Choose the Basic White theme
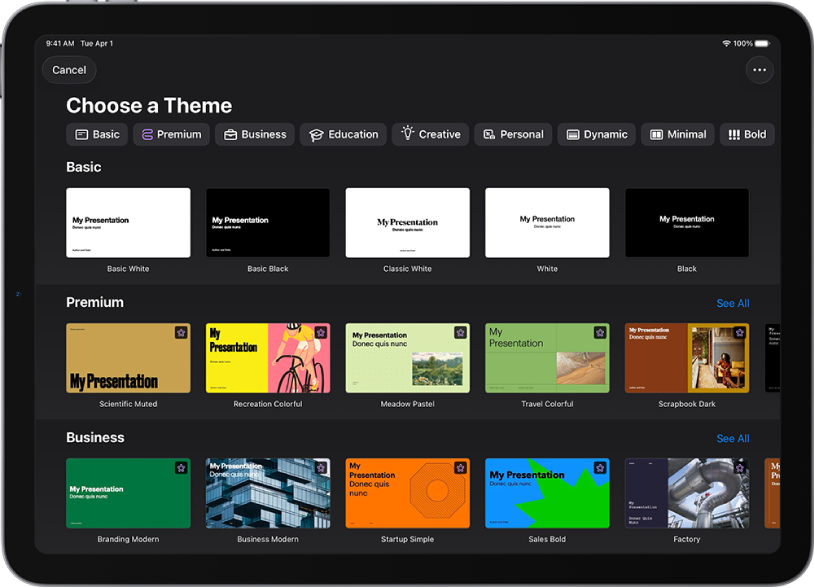The width and height of the screenshot is (814, 588). [x=128, y=222]
